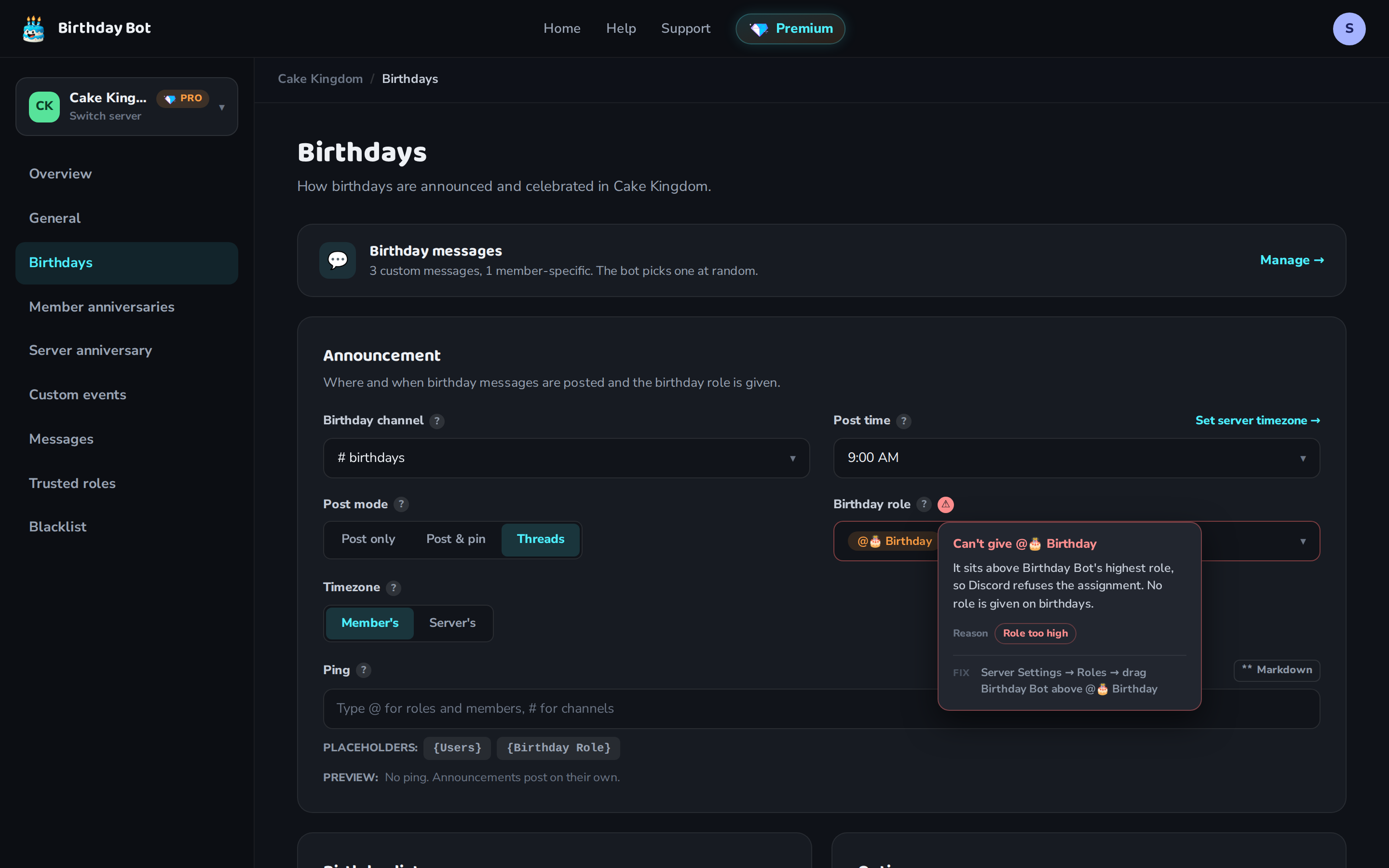Click the Ping help question mark
The width and height of the screenshot is (1389, 868).
pos(363,670)
